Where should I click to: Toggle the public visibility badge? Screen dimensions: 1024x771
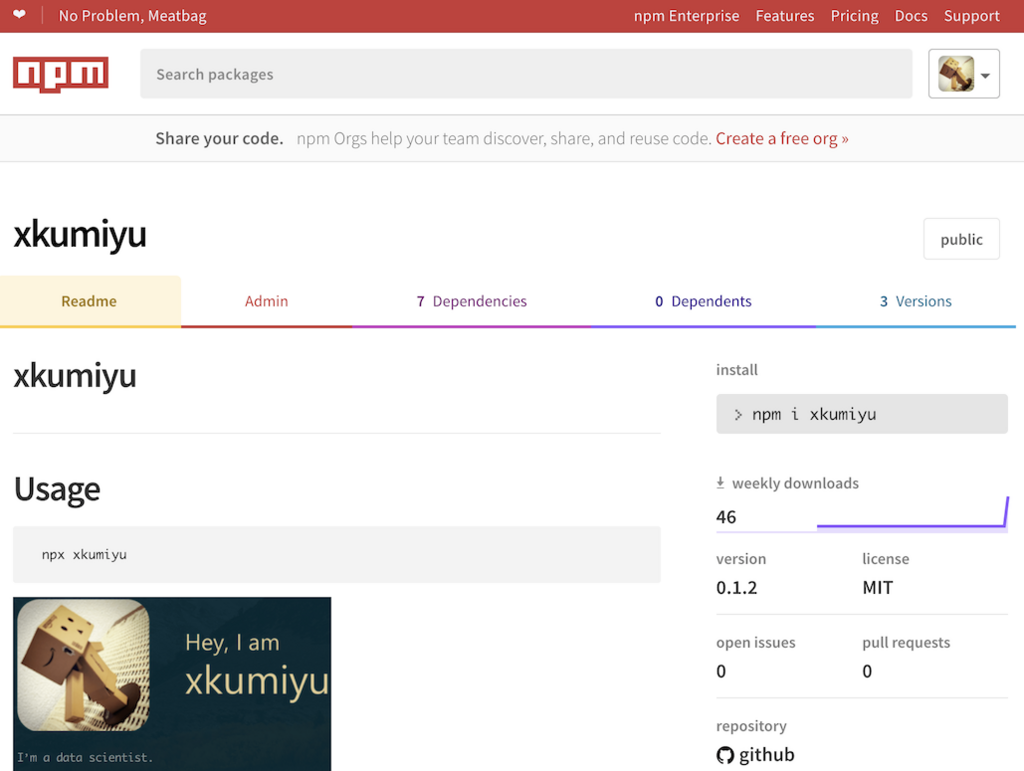tap(961, 239)
